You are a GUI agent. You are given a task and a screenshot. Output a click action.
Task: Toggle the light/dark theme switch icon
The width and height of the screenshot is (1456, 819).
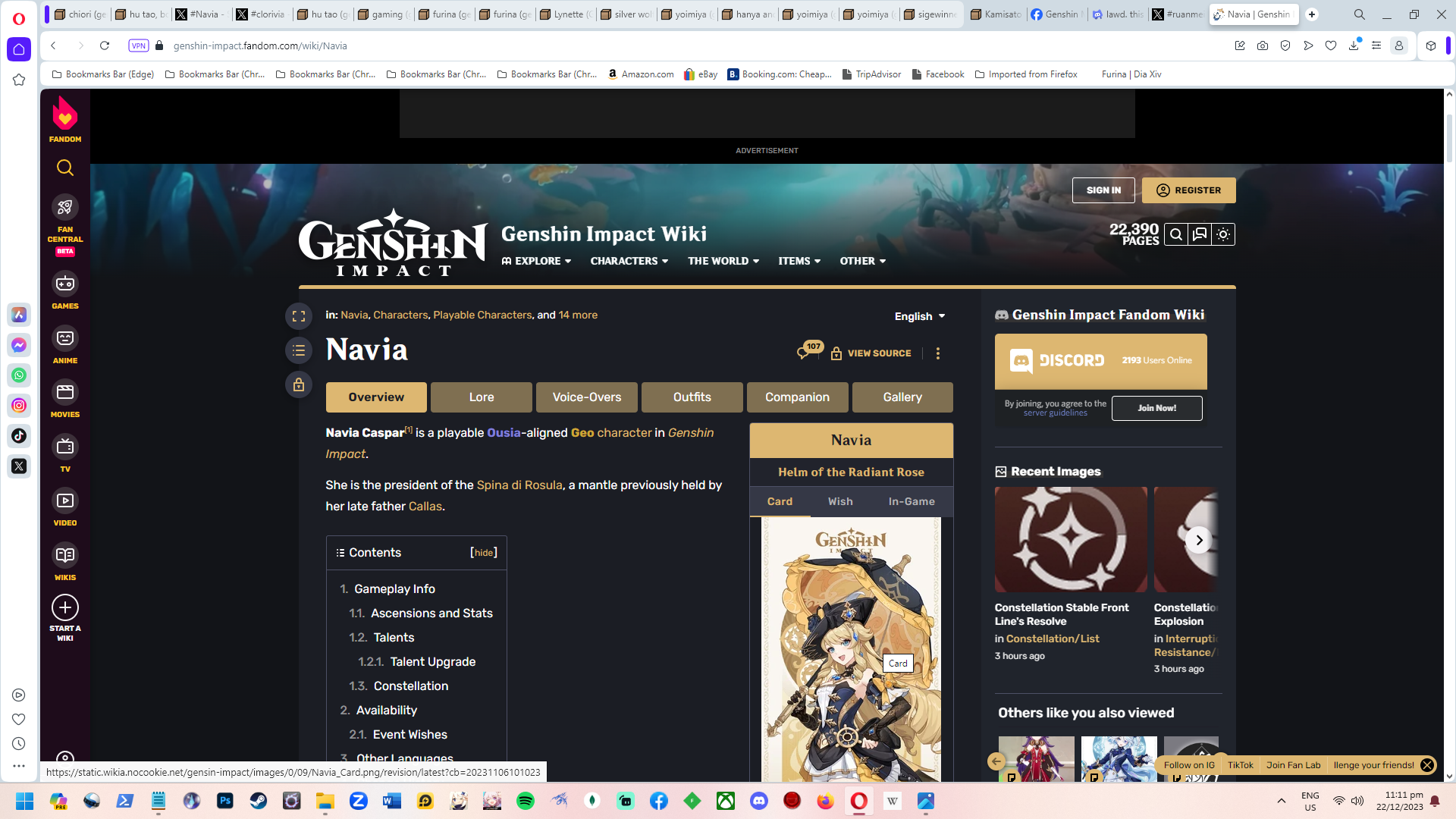pos(1223,235)
